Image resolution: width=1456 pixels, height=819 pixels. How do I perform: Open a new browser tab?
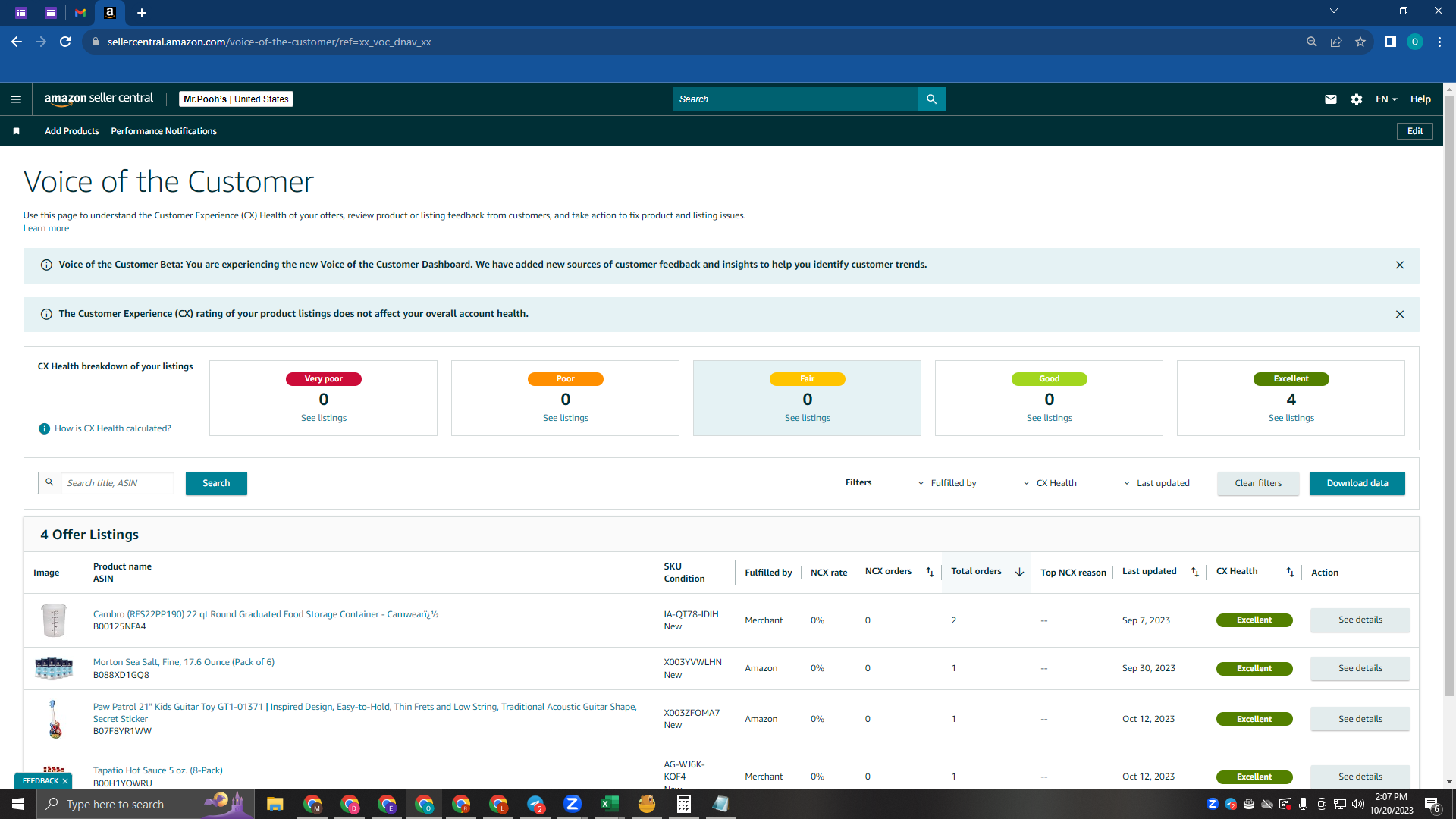click(x=142, y=13)
